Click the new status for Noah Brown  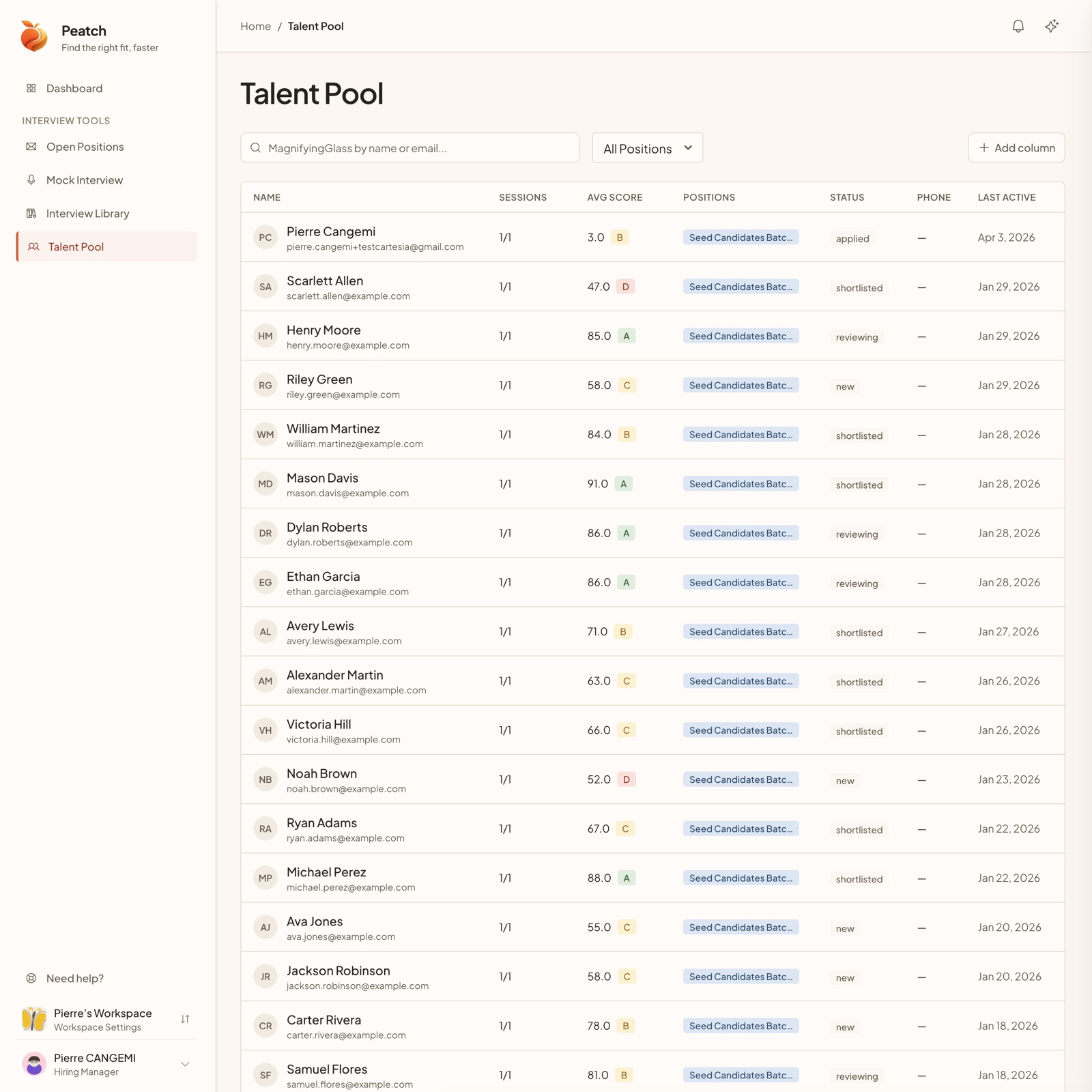coord(845,781)
